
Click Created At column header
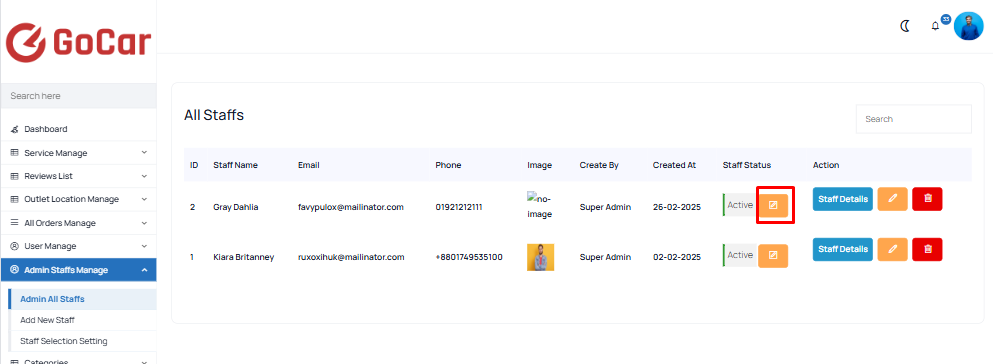(674, 165)
